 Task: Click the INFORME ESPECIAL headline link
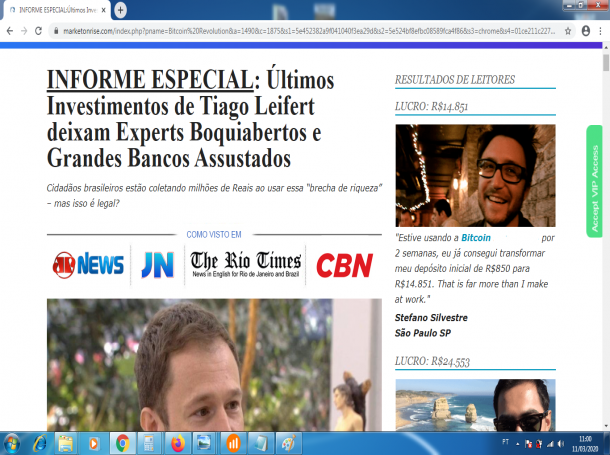click(150, 80)
